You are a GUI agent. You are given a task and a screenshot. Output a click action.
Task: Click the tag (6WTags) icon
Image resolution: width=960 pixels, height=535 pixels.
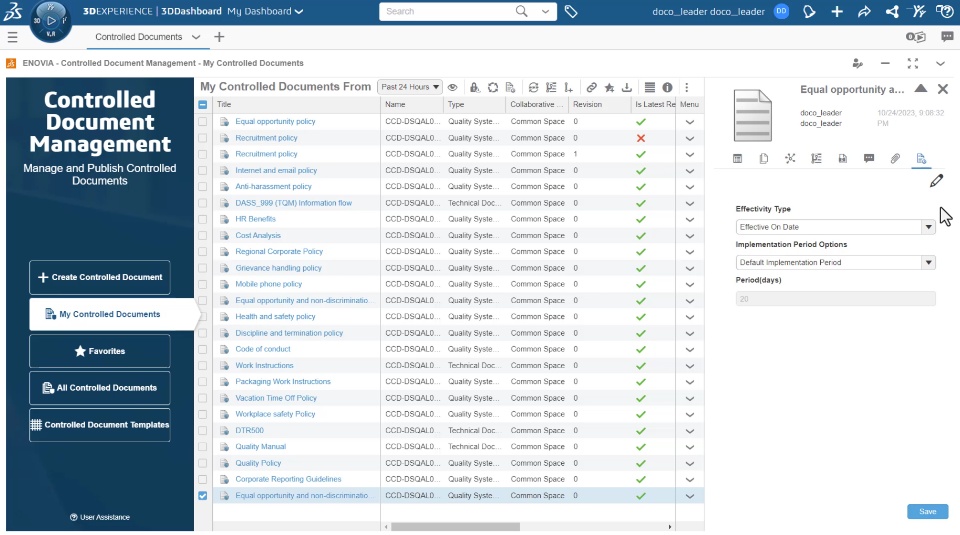point(571,12)
